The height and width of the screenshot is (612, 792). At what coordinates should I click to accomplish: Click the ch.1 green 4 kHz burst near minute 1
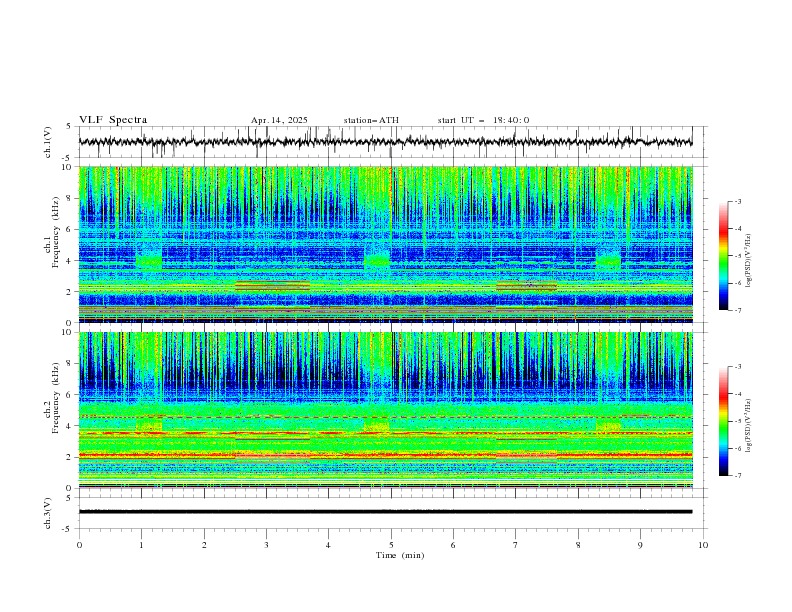pos(149,261)
